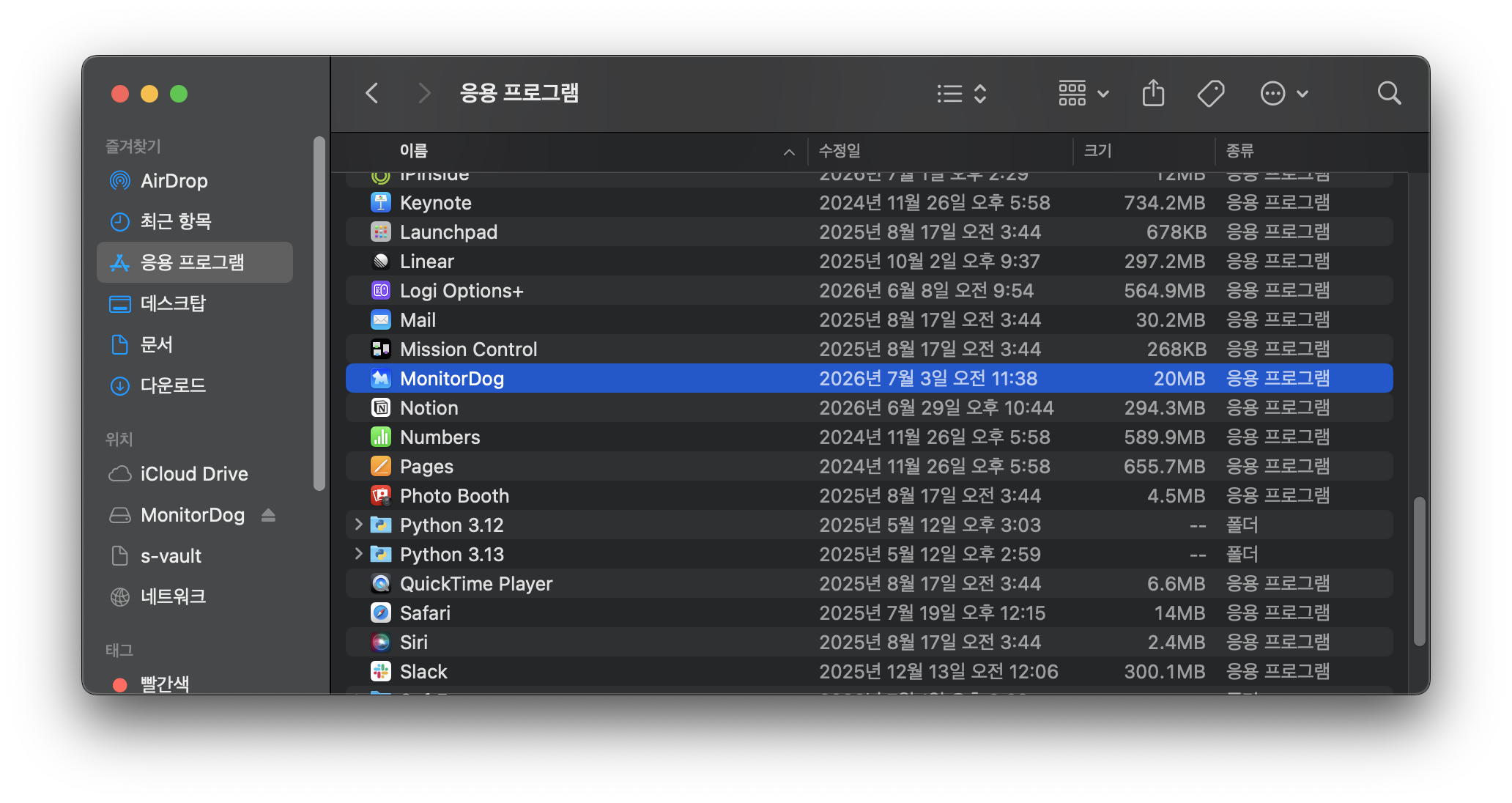
Task: Expand the Python 3.13 folder
Action: coord(357,553)
